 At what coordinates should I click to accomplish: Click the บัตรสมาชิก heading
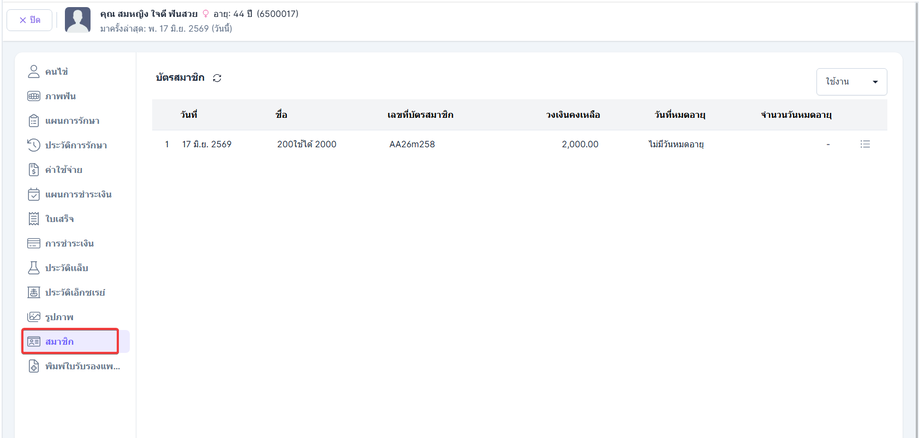click(x=180, y=78)
